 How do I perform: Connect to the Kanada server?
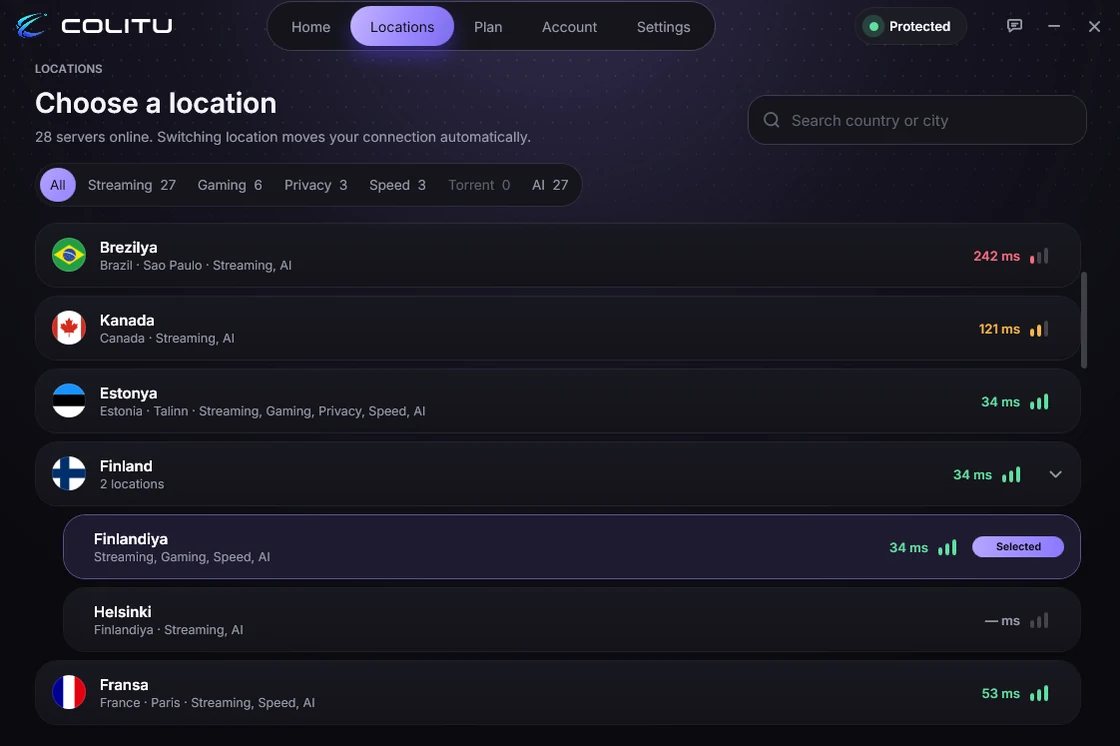(x=557, y=328)
